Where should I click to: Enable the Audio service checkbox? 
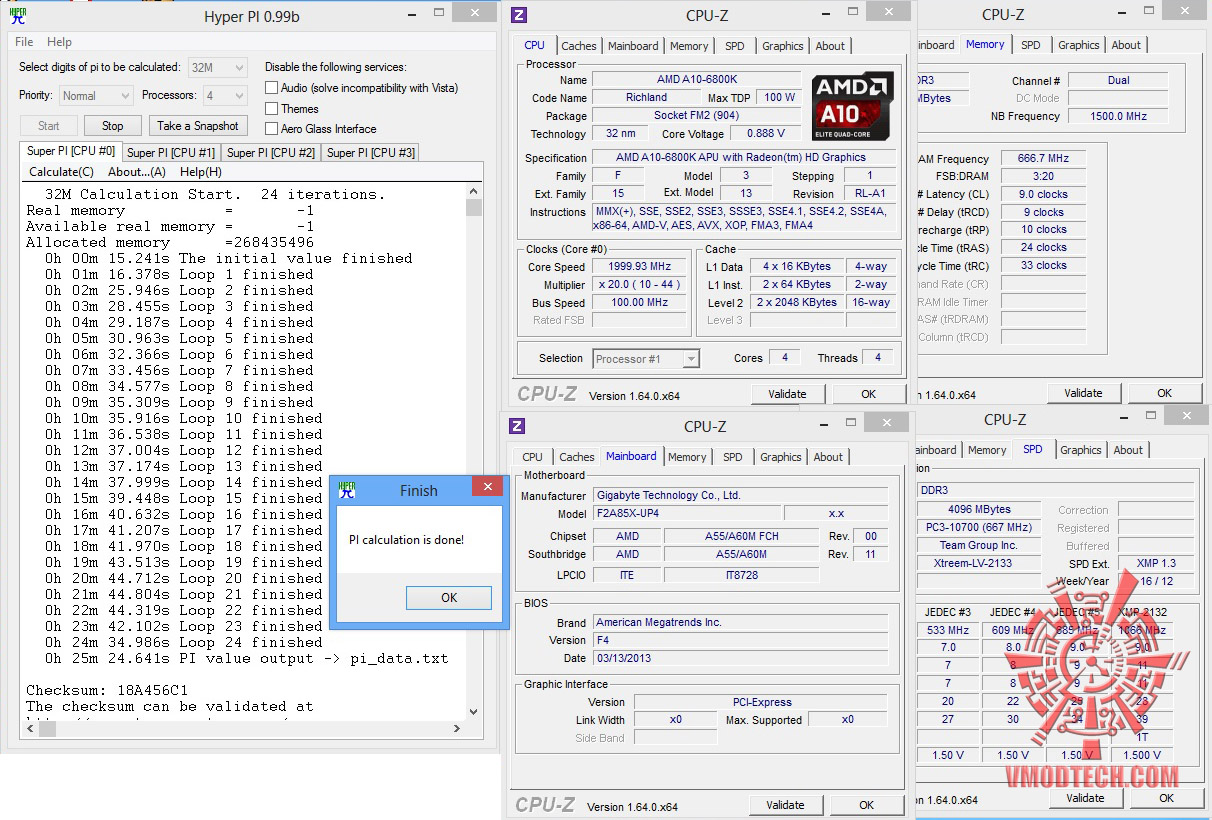[x=271, y=88]
